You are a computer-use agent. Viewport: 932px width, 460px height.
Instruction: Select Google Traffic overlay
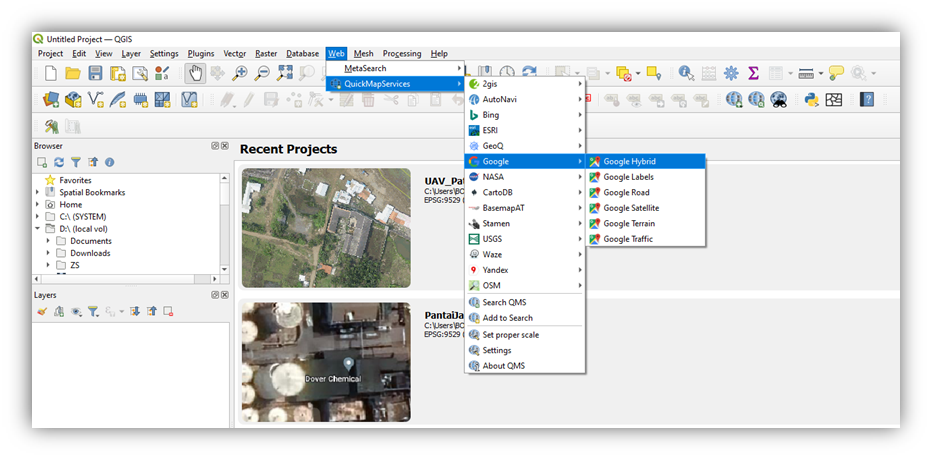[x=646, y=239]
